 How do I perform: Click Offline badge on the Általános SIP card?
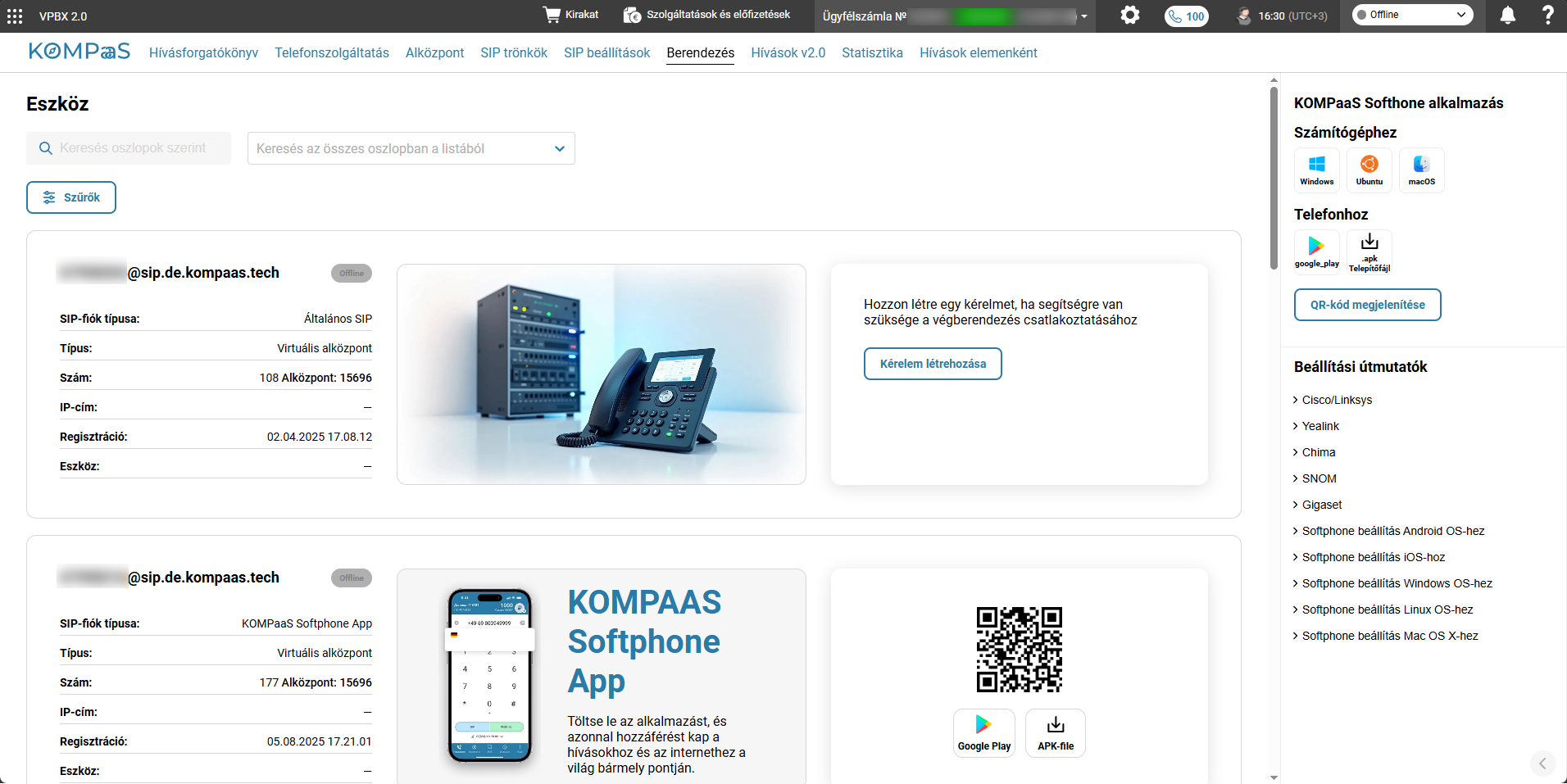[352, 274]
